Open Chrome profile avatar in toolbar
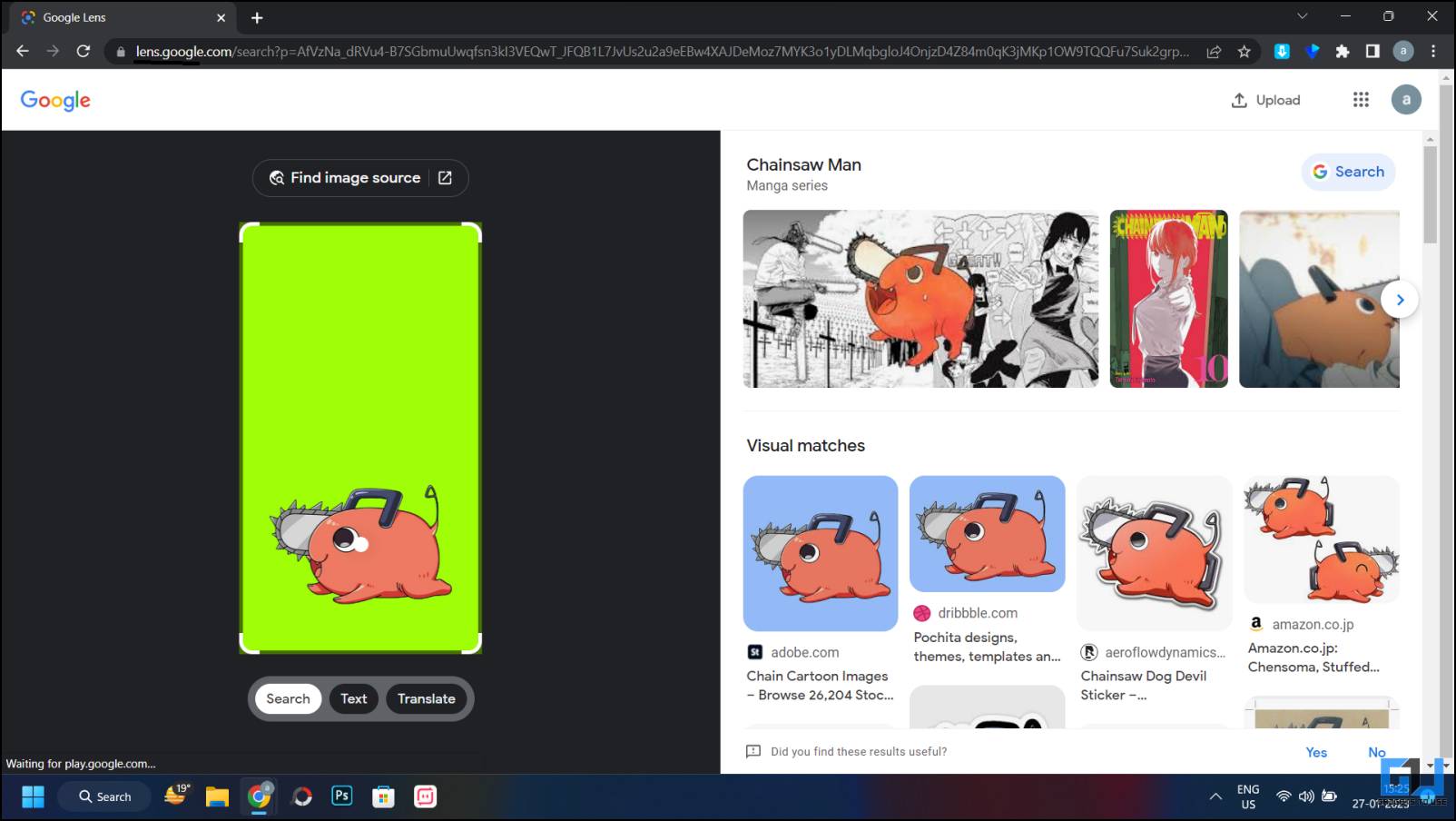The width and height of the screenshot is (1456, 821). (x=1403, y=52)
